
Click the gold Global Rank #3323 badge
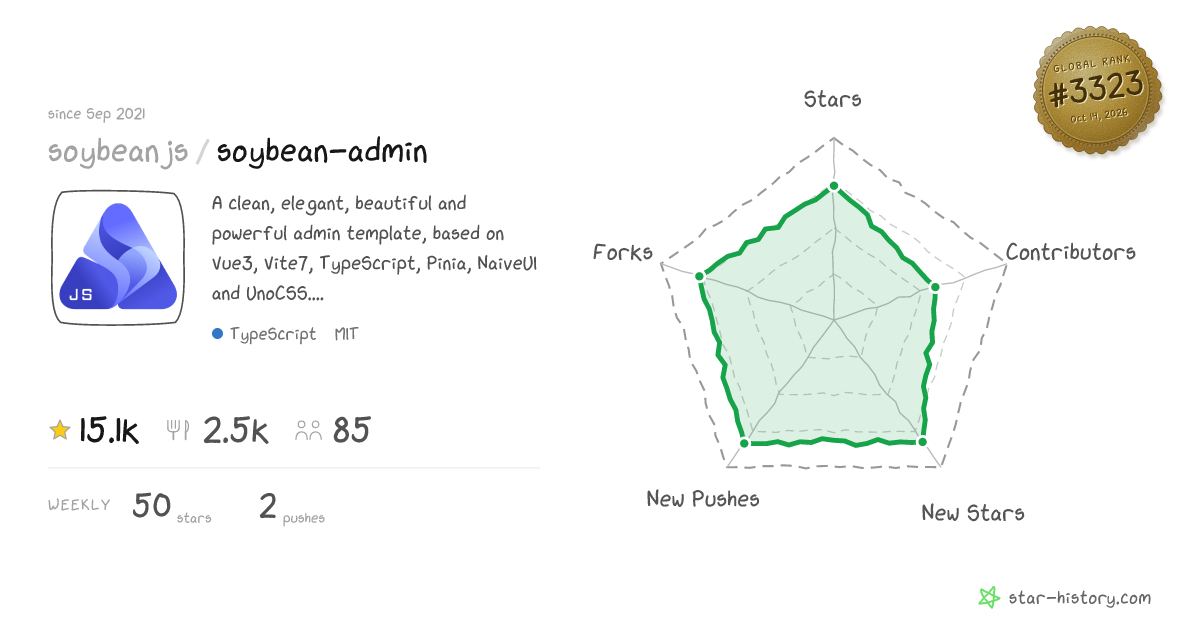click(x=1097, y=90)
